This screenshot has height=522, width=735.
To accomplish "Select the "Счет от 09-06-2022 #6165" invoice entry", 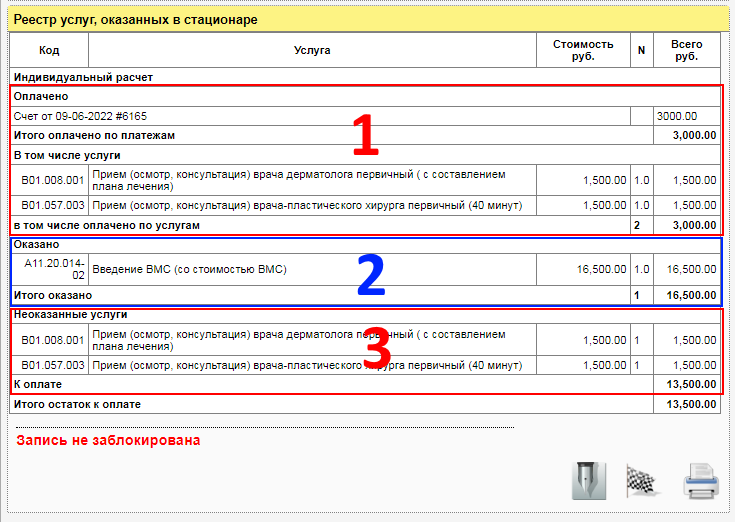I will 80,116.
